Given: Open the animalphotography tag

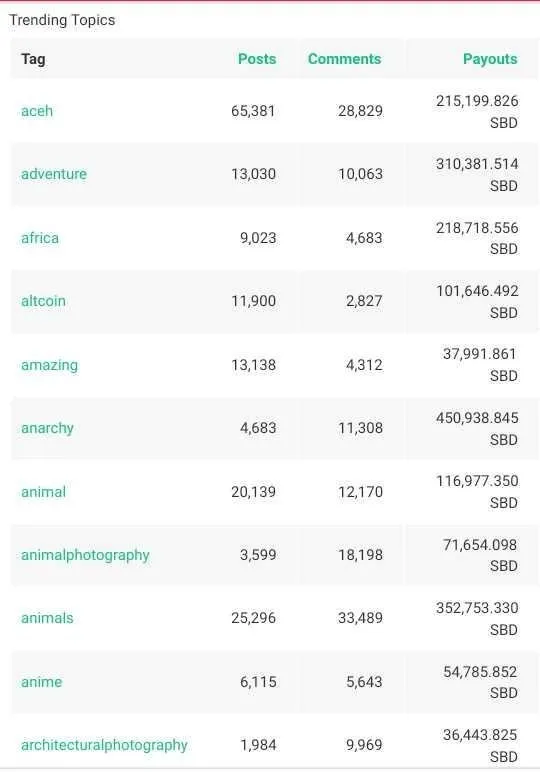Looking at the screenshot, I should [85, 555].
